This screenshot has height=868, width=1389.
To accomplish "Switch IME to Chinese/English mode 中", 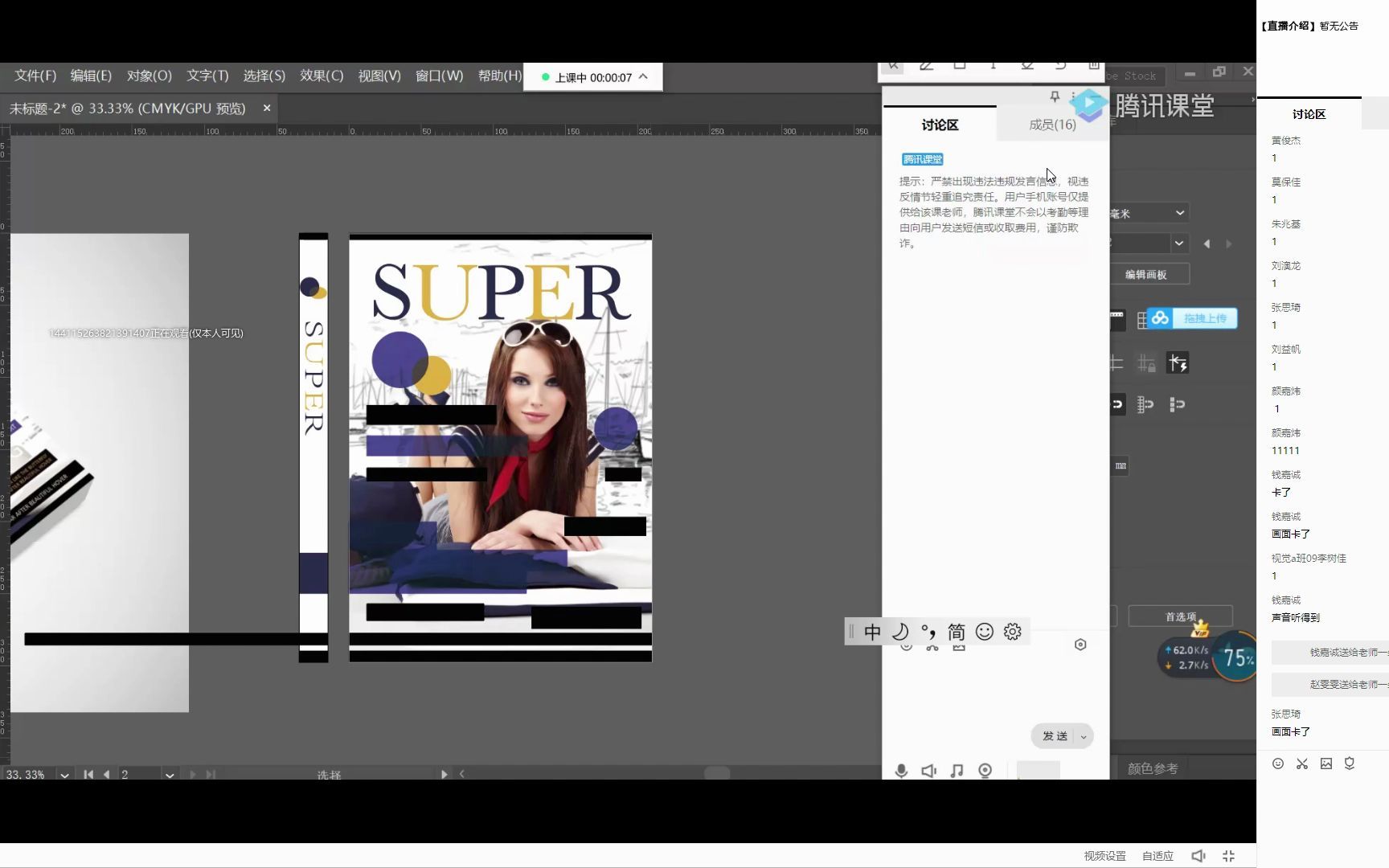I will click(872, 632).
